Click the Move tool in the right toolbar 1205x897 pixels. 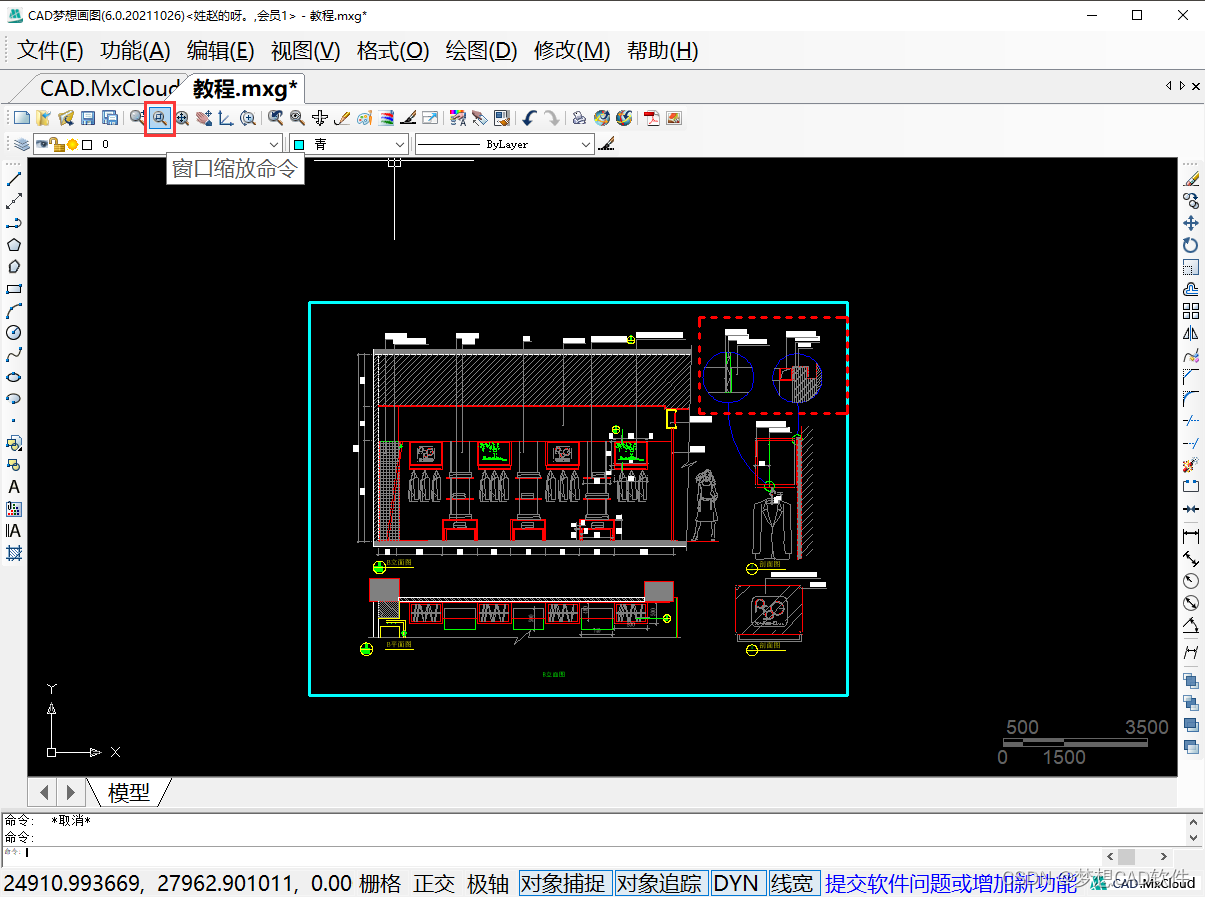coord(1190,221)
